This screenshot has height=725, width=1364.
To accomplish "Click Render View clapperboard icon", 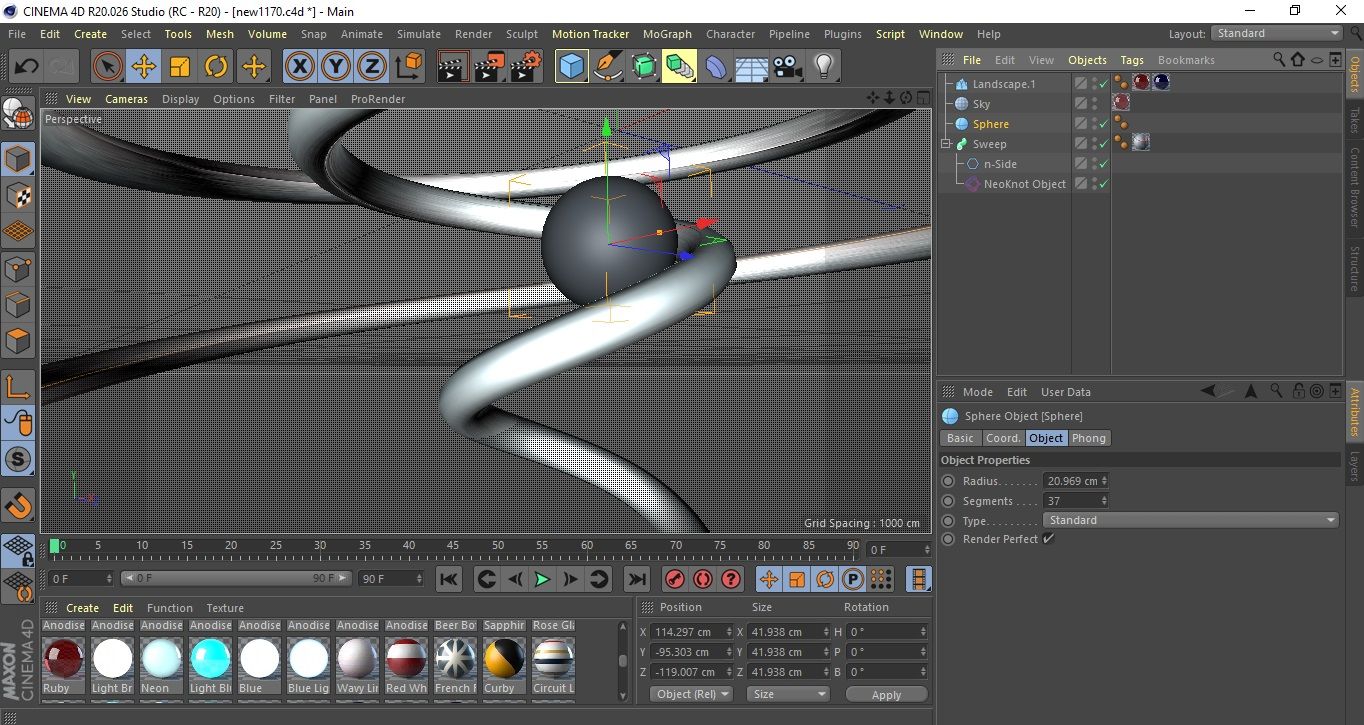I will 454,67.
